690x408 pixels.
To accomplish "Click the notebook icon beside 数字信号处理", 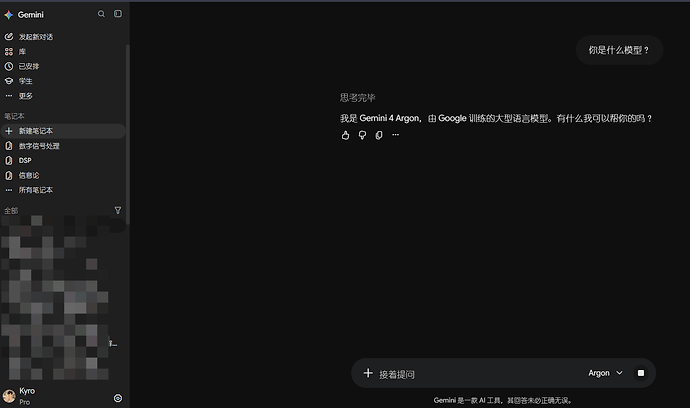I will click(9, 146).
